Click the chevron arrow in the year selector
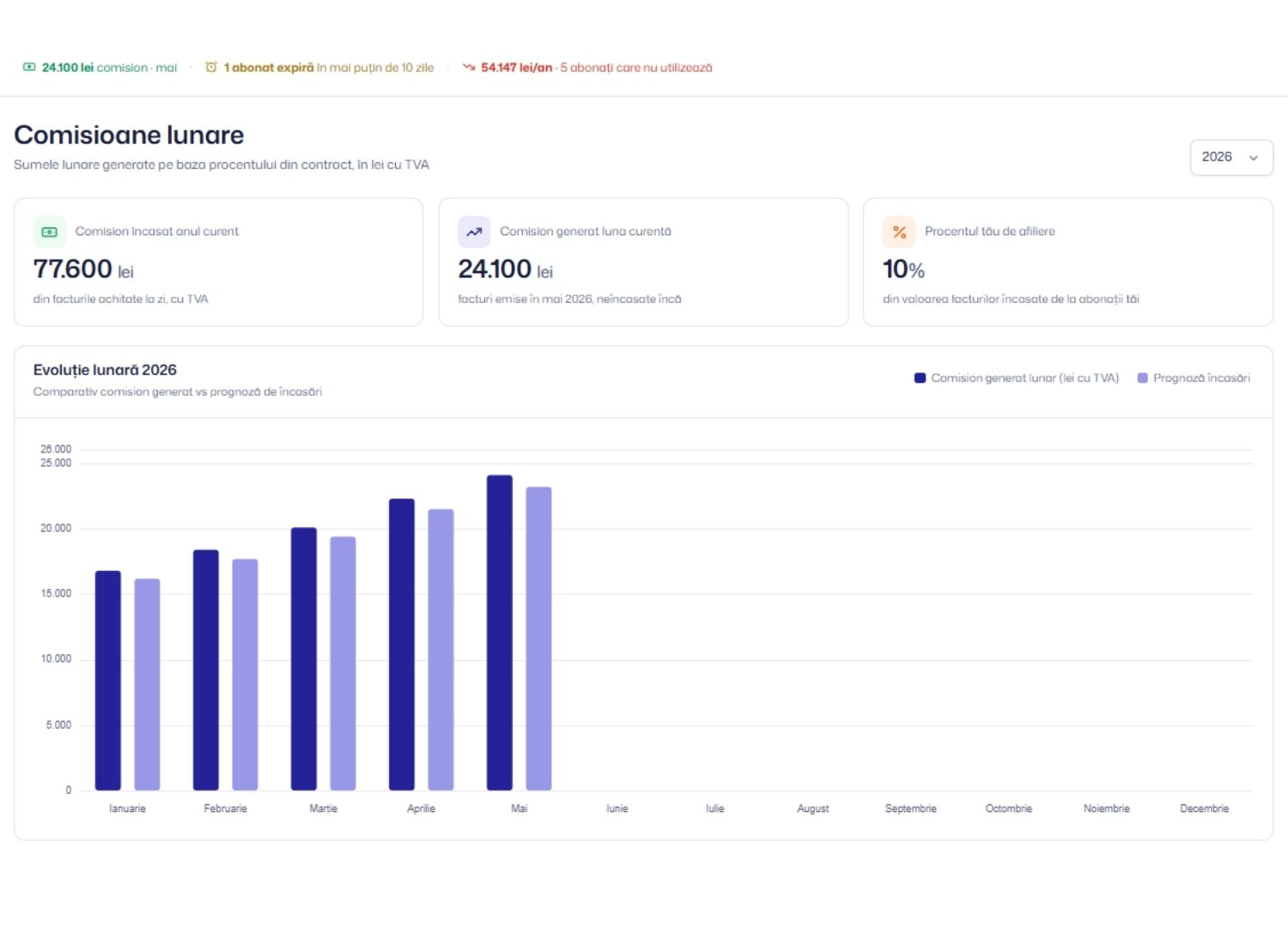The image size is (1288, 927). [1254, 158]
